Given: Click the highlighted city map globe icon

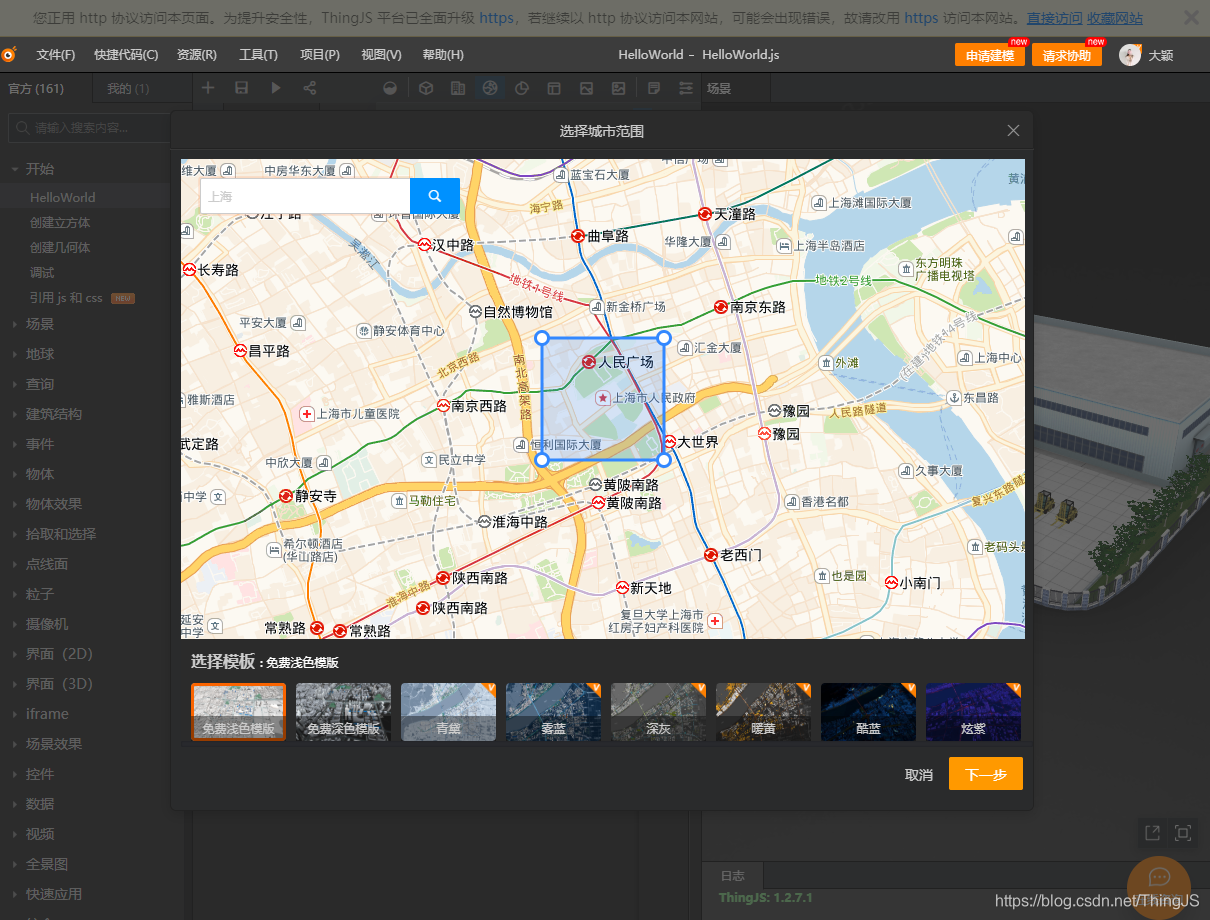Looking at the screenshot, I should 489,88.
